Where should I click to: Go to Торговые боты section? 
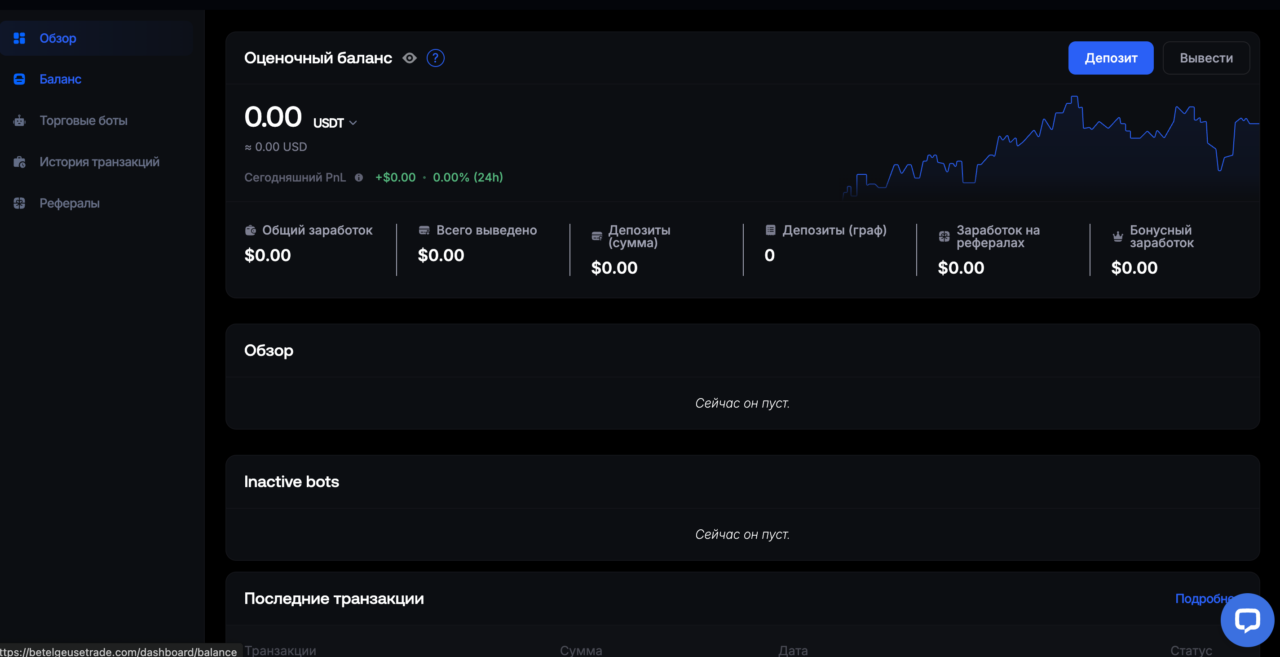tap(83, 121)
